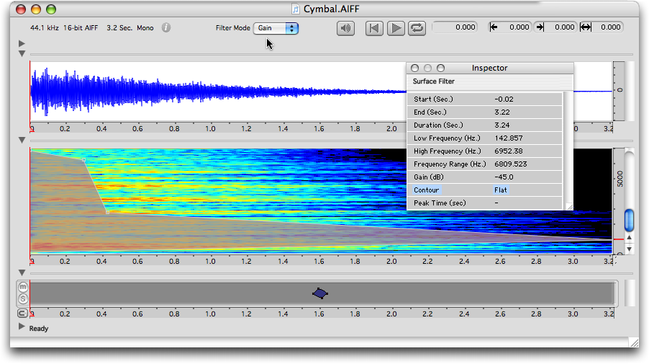Screen dimensions: 649x364
Task: Select the diamond marker in bottom lane
Action: point(320,294)
